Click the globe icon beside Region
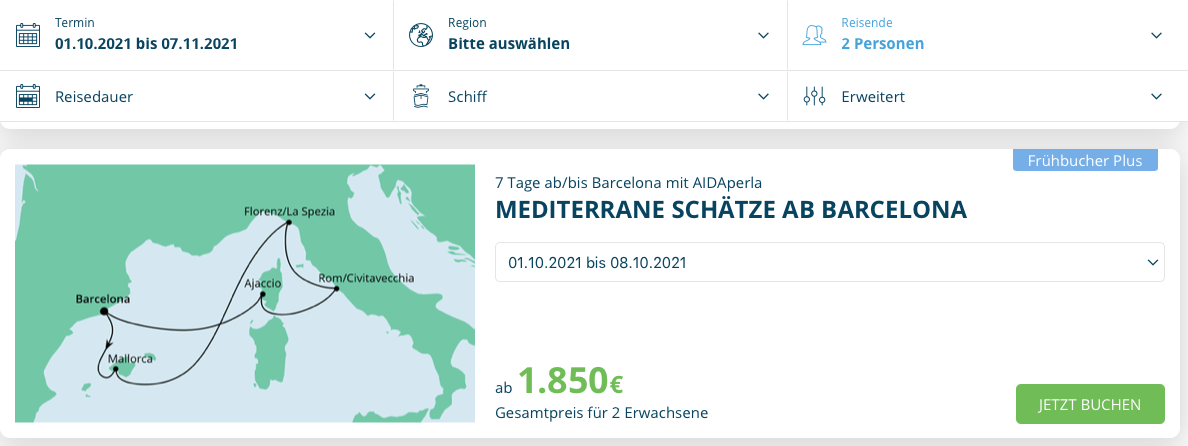The image size is (1188, 446). coord(421,35)
